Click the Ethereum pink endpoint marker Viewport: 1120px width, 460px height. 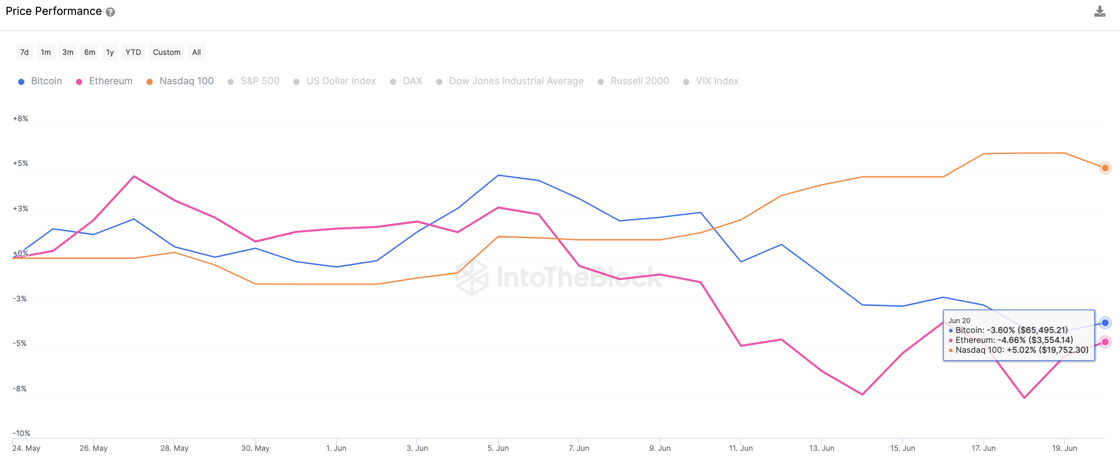(x=1105, y=342)
